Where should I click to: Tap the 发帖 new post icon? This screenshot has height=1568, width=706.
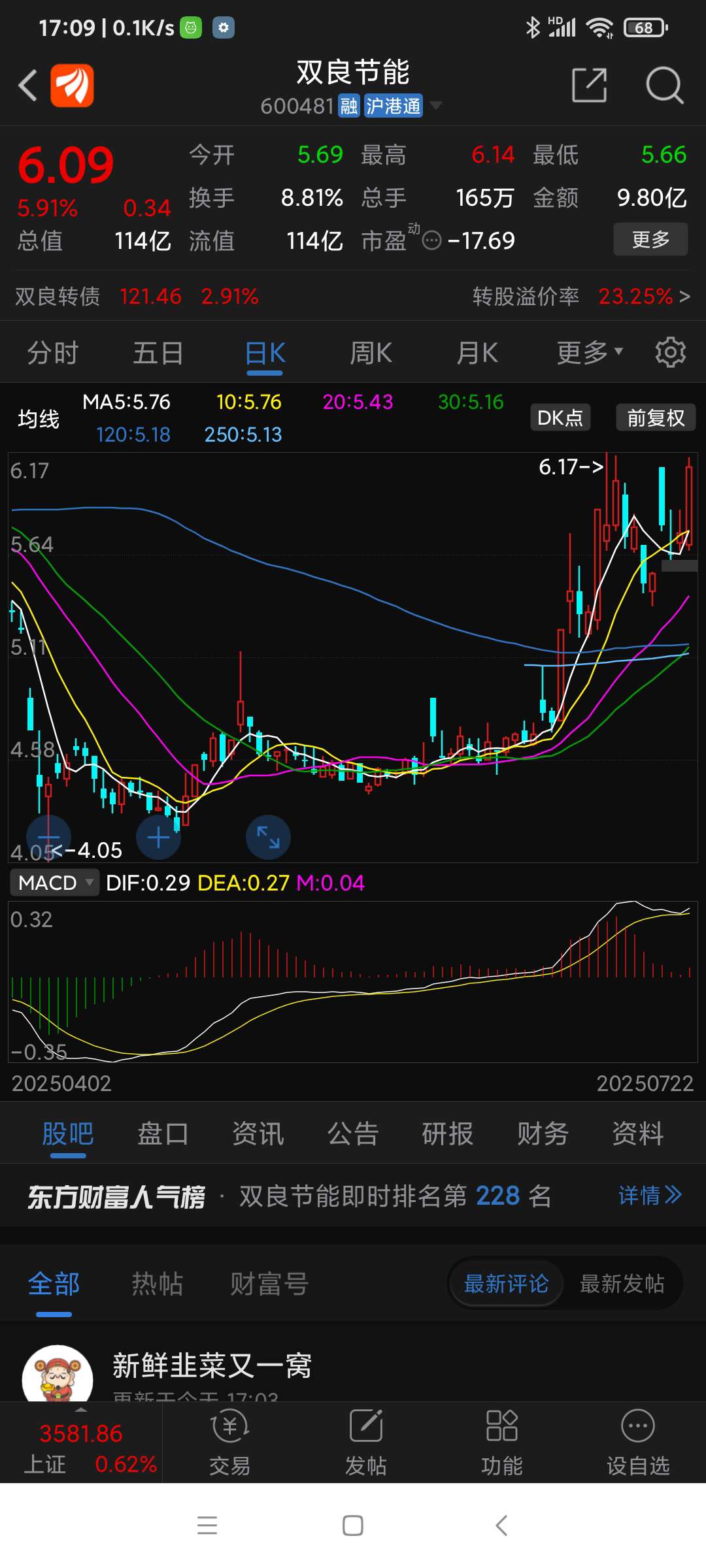(366, 1443)
